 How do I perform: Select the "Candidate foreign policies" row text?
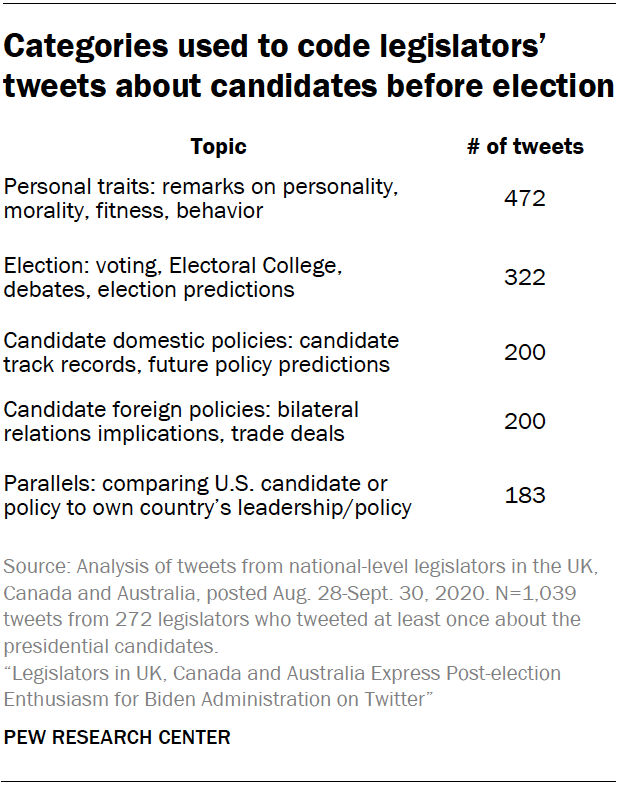point(181,410)
